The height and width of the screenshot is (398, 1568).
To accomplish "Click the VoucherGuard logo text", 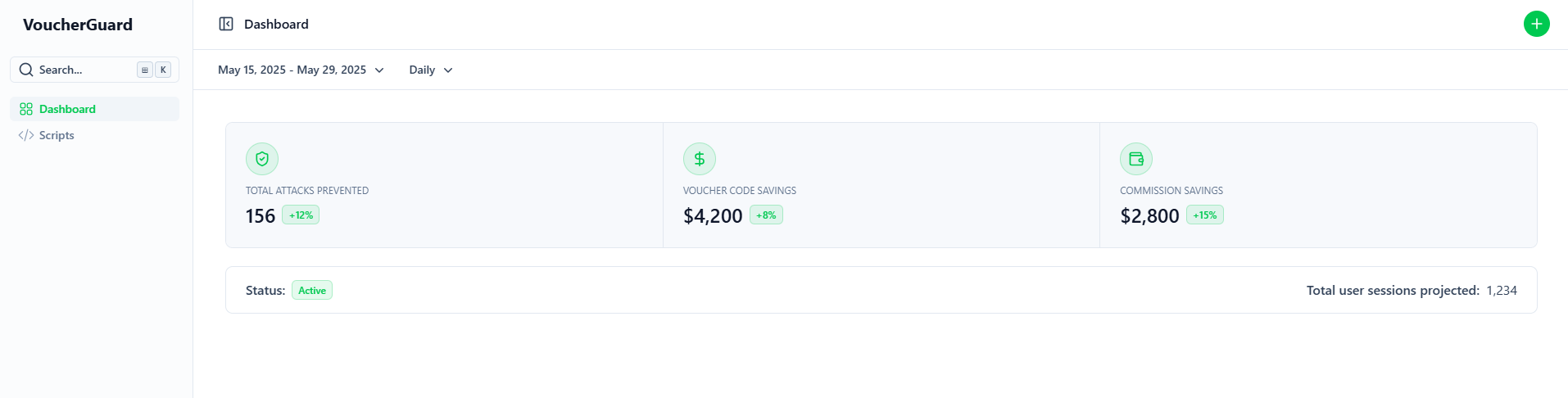I will click(78, 25).
